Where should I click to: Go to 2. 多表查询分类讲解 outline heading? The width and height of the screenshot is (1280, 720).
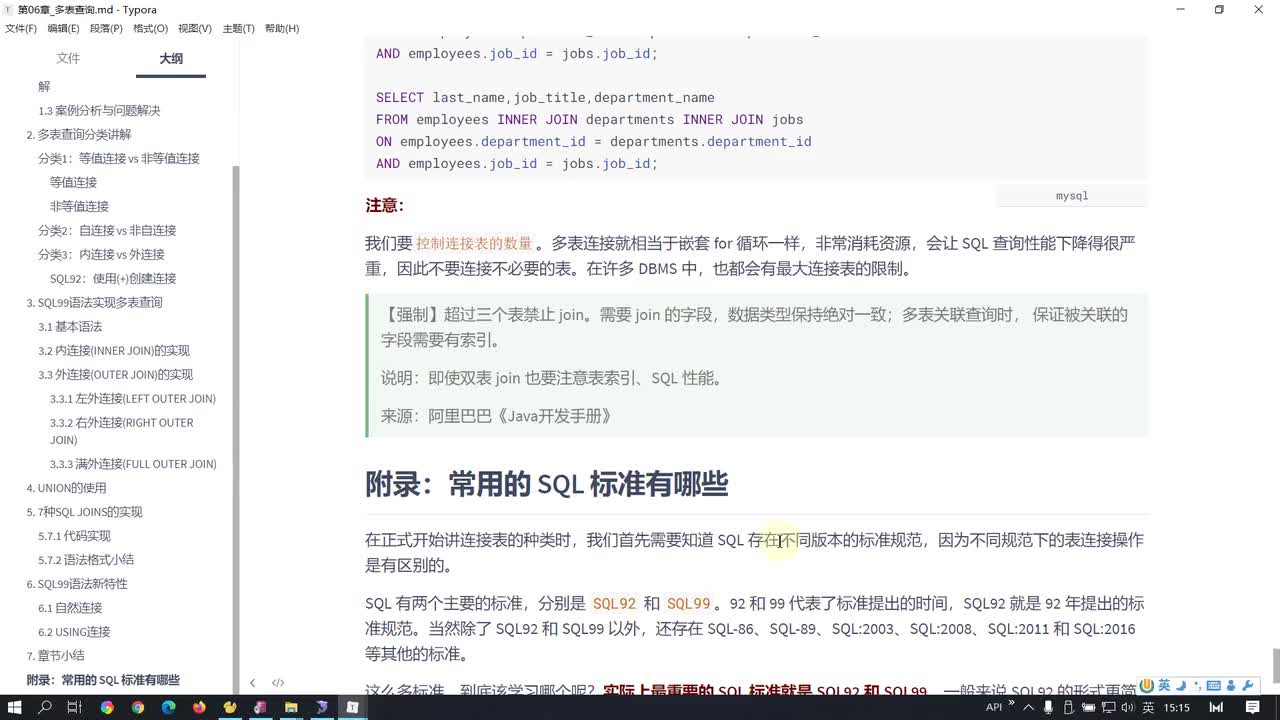[x=79, y=135]
